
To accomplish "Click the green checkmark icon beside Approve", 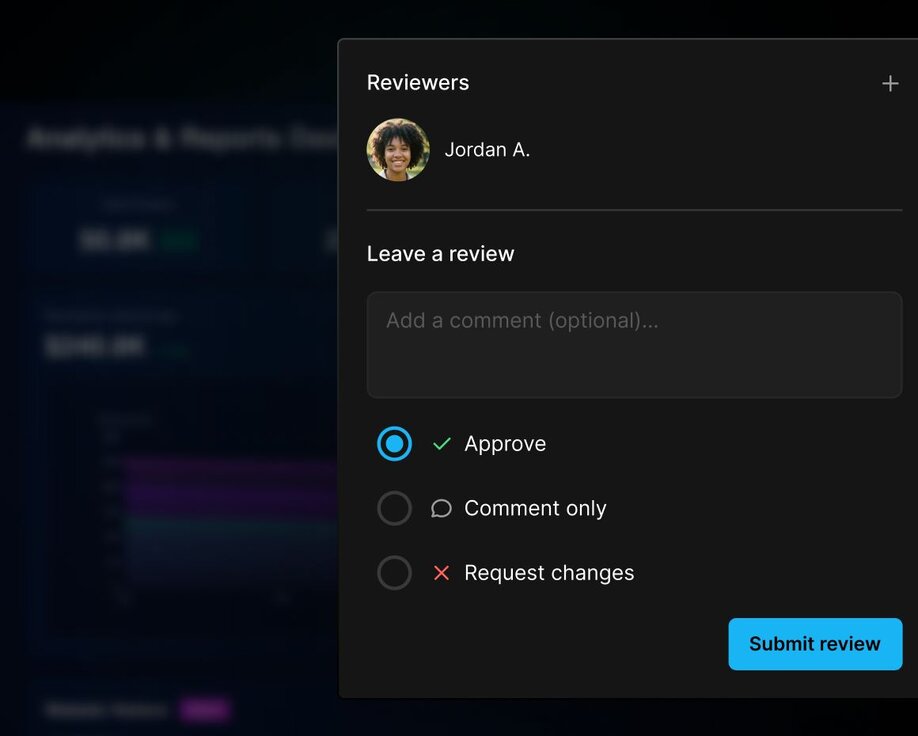I will (x=441, y=444).
